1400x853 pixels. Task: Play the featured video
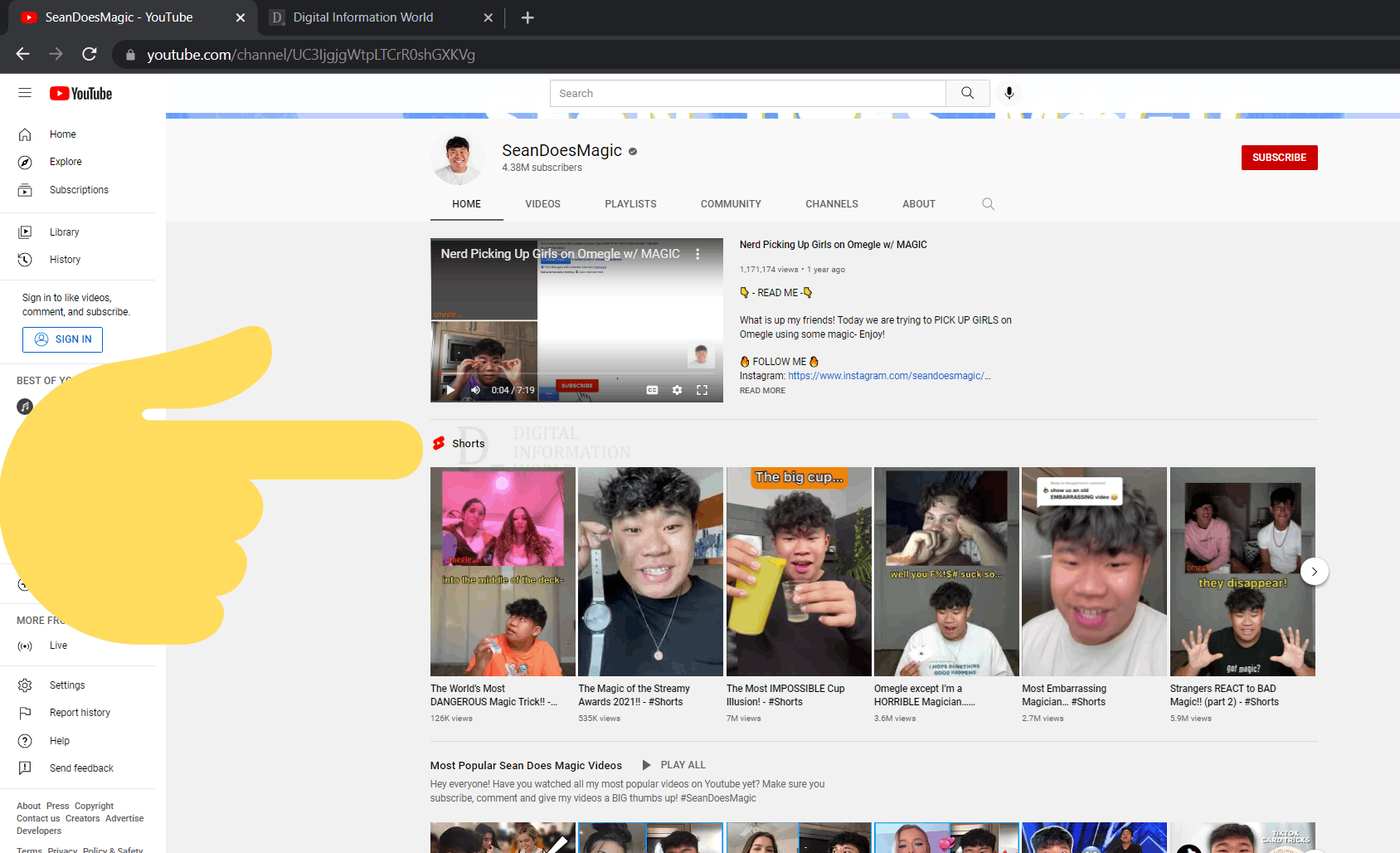point(450,390)
